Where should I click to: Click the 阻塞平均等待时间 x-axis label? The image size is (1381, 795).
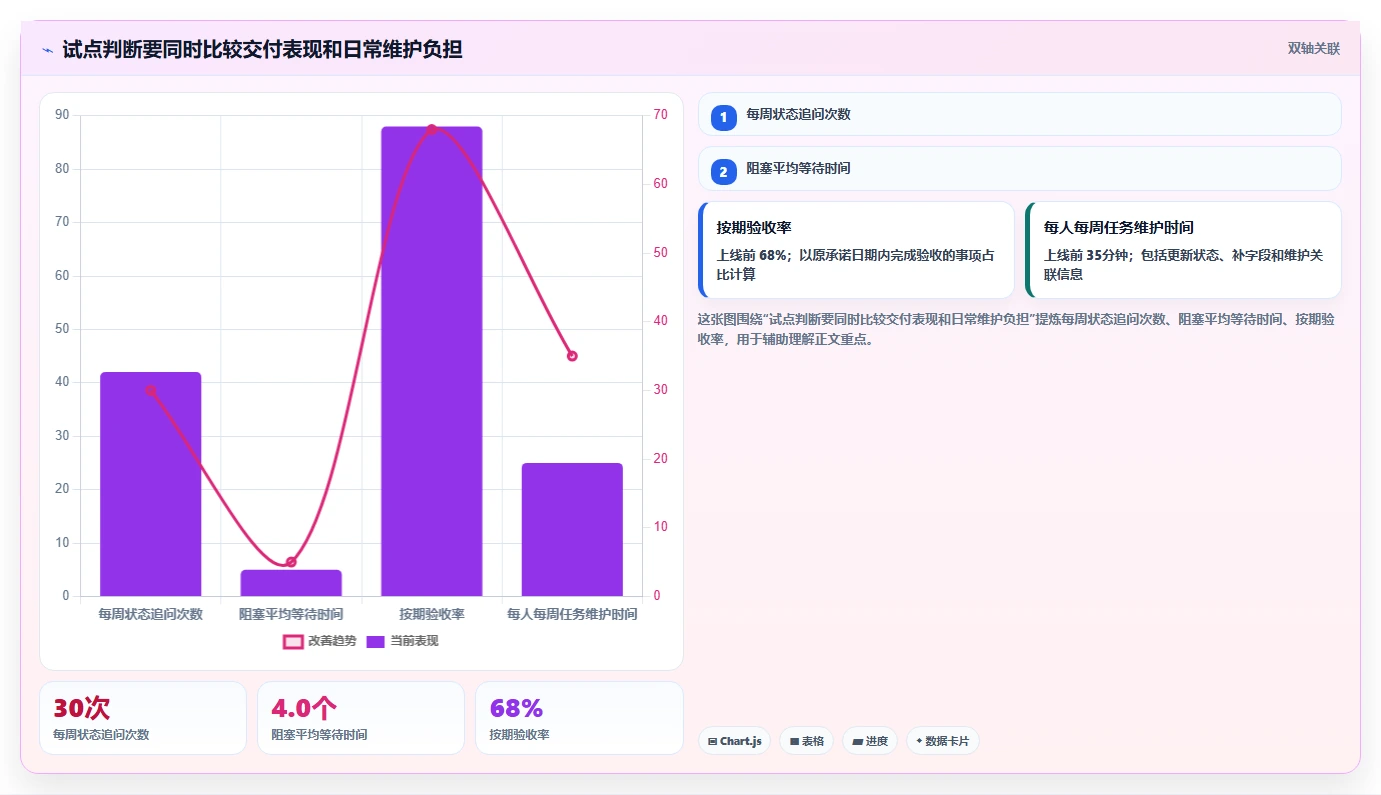pos(291,614)
